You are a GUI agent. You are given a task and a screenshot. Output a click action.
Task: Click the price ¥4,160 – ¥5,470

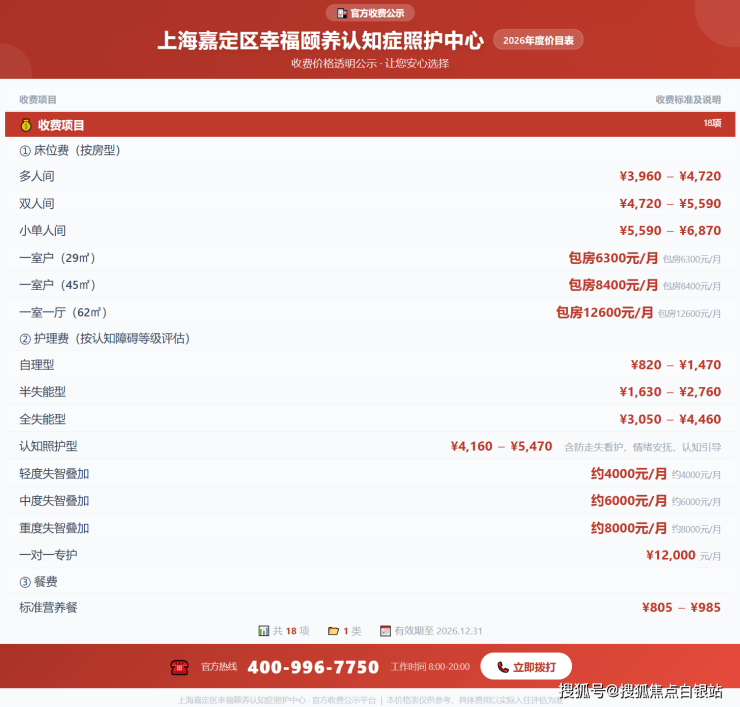[x=501, y=446]
